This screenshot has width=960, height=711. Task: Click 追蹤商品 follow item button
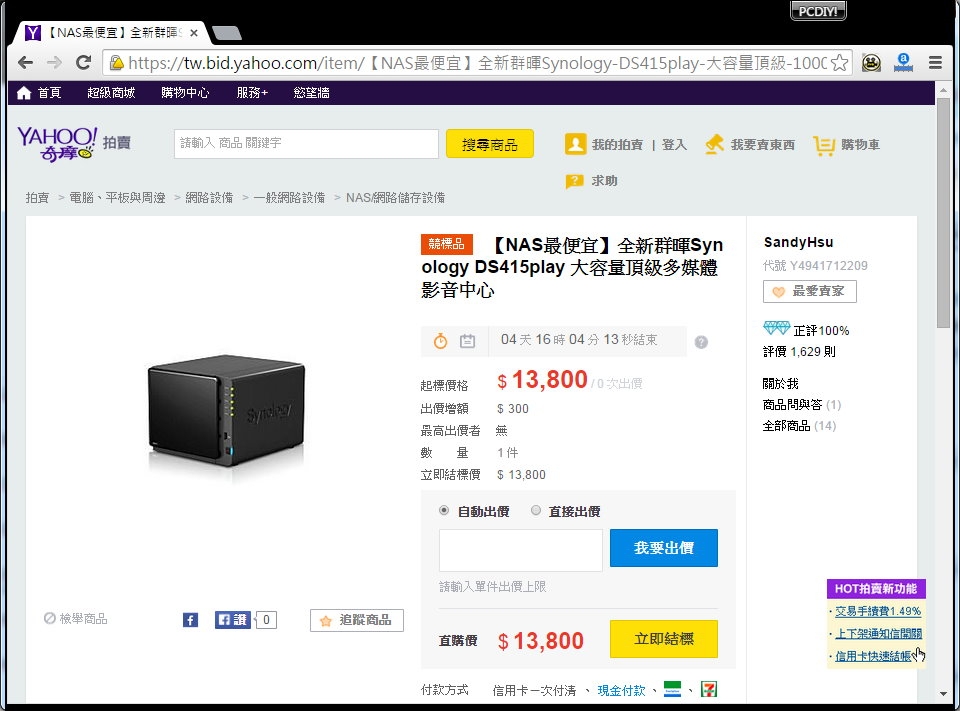[x=356, y=620]
